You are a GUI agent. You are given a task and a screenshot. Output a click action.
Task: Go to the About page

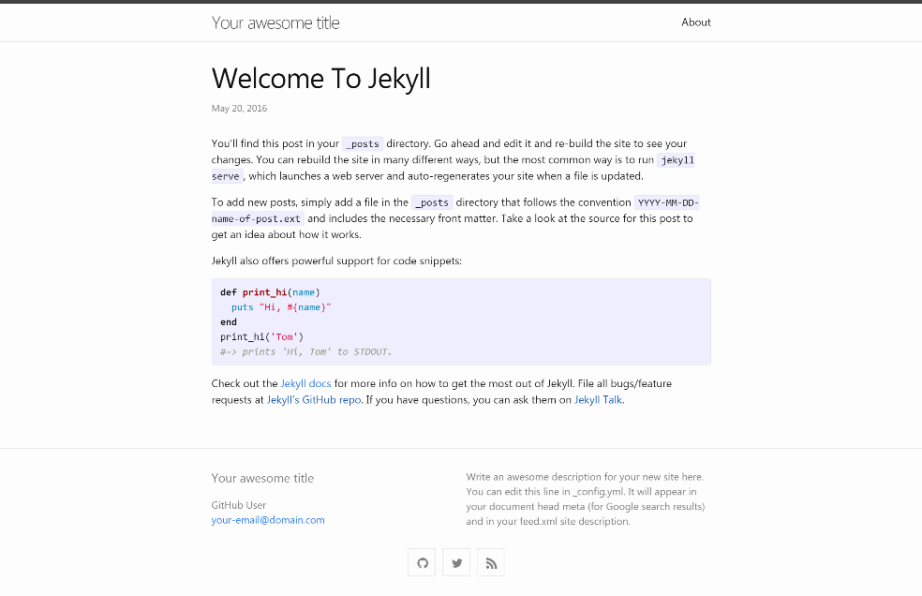tap(696, 22)
